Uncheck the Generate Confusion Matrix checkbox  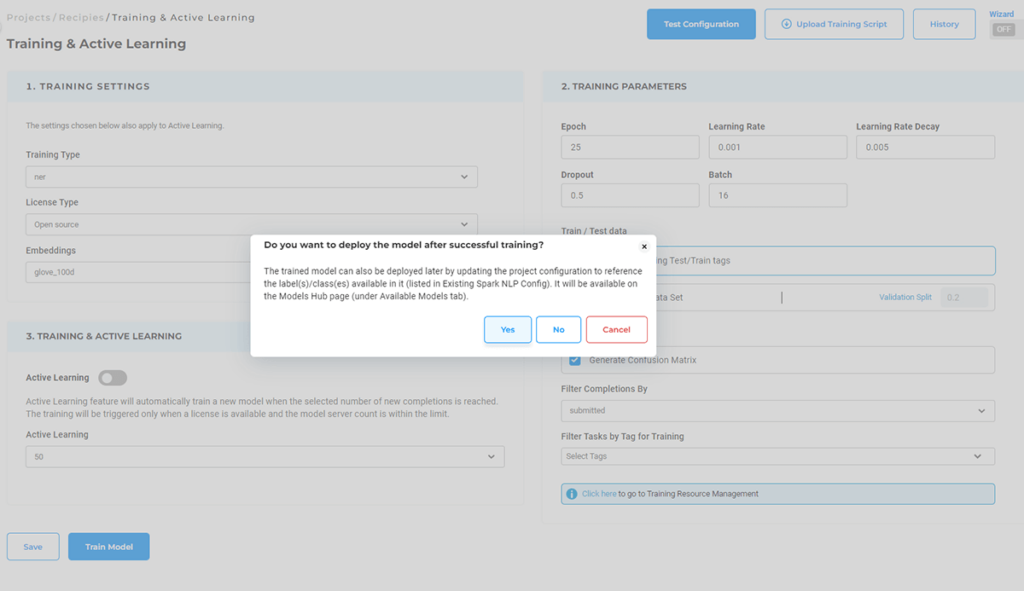575,360
